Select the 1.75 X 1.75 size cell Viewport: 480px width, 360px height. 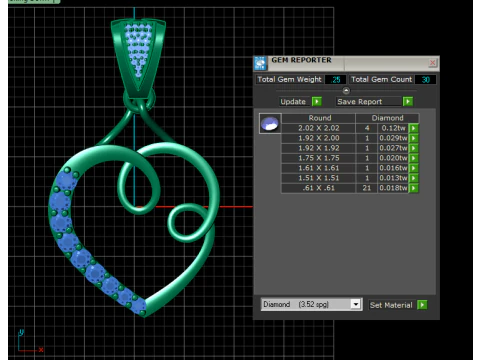319,158
